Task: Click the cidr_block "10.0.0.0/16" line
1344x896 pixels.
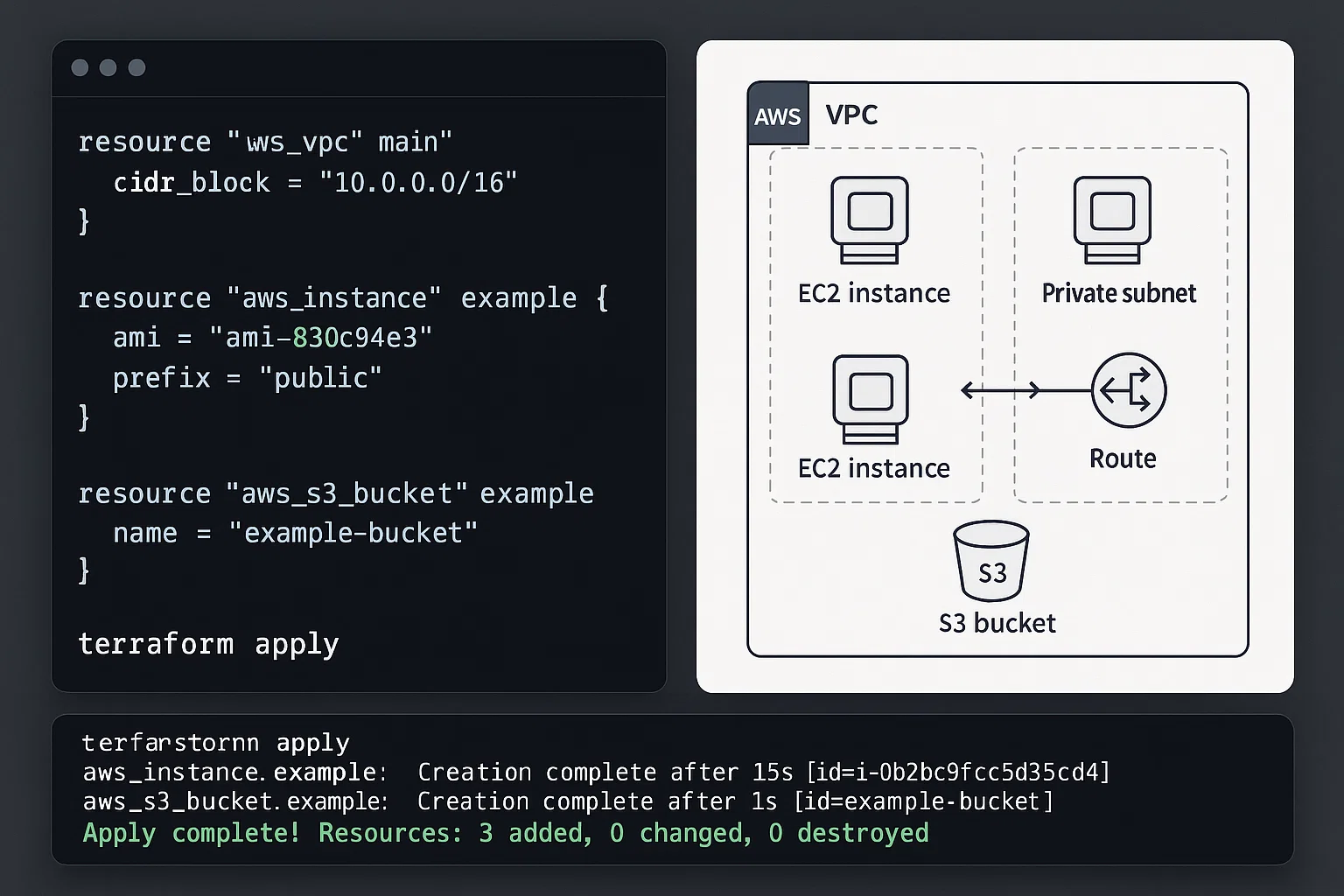Action: point(315,182)
